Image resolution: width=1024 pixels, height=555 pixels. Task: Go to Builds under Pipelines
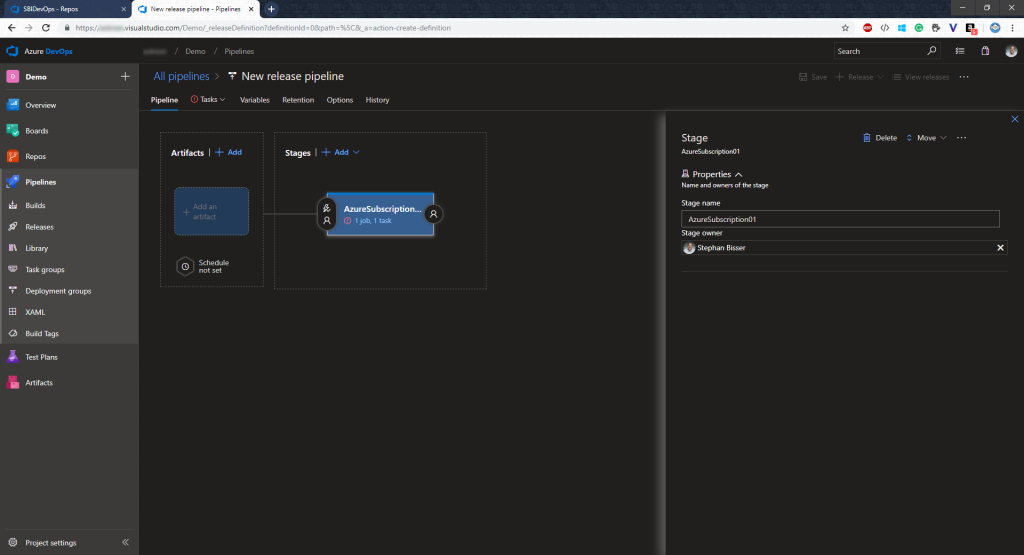click(x=35, y=206)
